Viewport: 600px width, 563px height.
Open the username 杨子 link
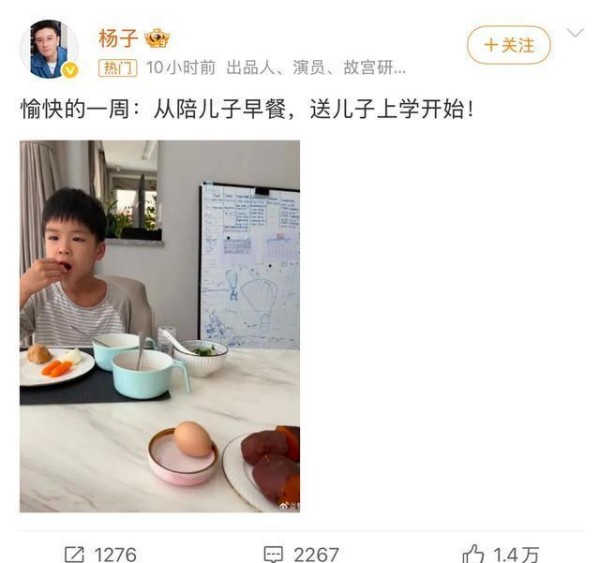[x=118, y=38]
